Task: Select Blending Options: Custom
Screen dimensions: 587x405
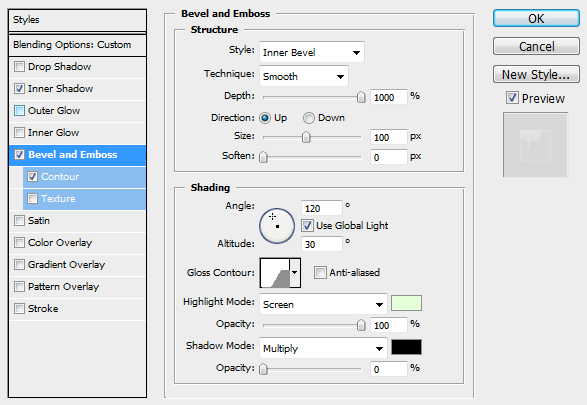Action: coord(77,45)
